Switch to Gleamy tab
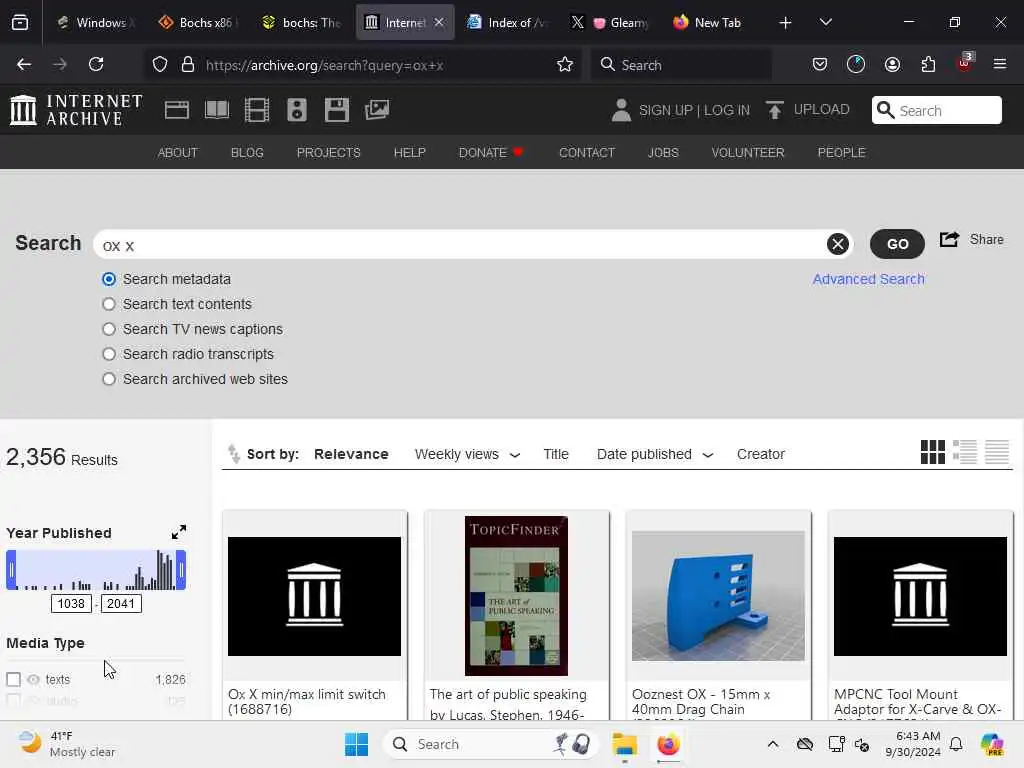Screen dimensions: 1024x768 [610, 22]
